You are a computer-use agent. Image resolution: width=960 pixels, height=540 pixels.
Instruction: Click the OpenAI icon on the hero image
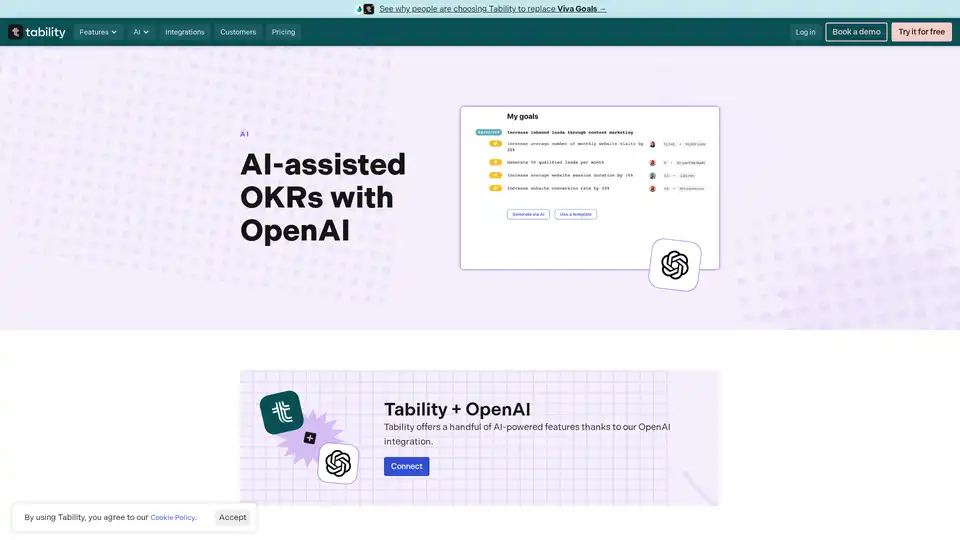[675, 265]
